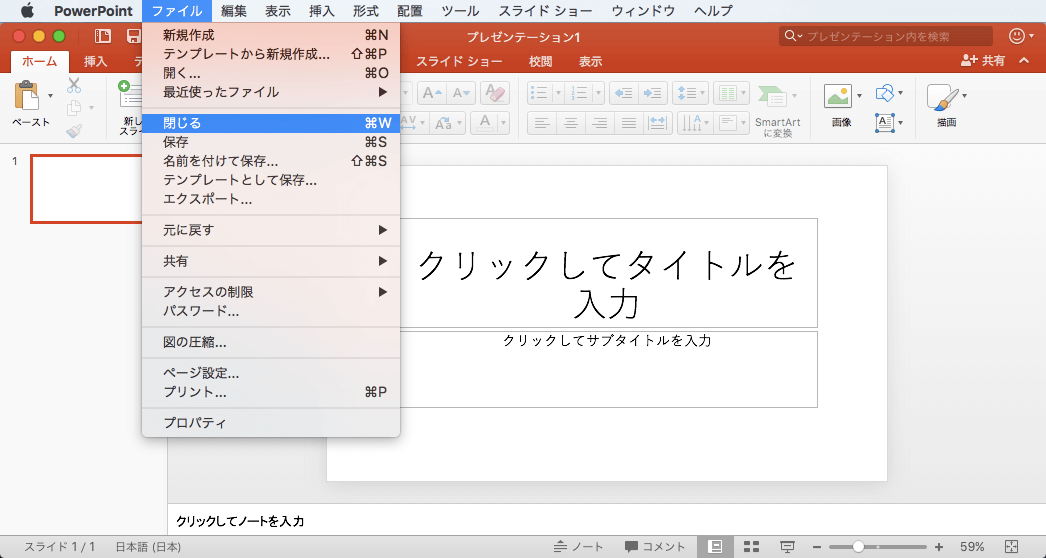Select 新規作成 menu item
This screenshot has height=558, width=1046.
click(271, 35)
